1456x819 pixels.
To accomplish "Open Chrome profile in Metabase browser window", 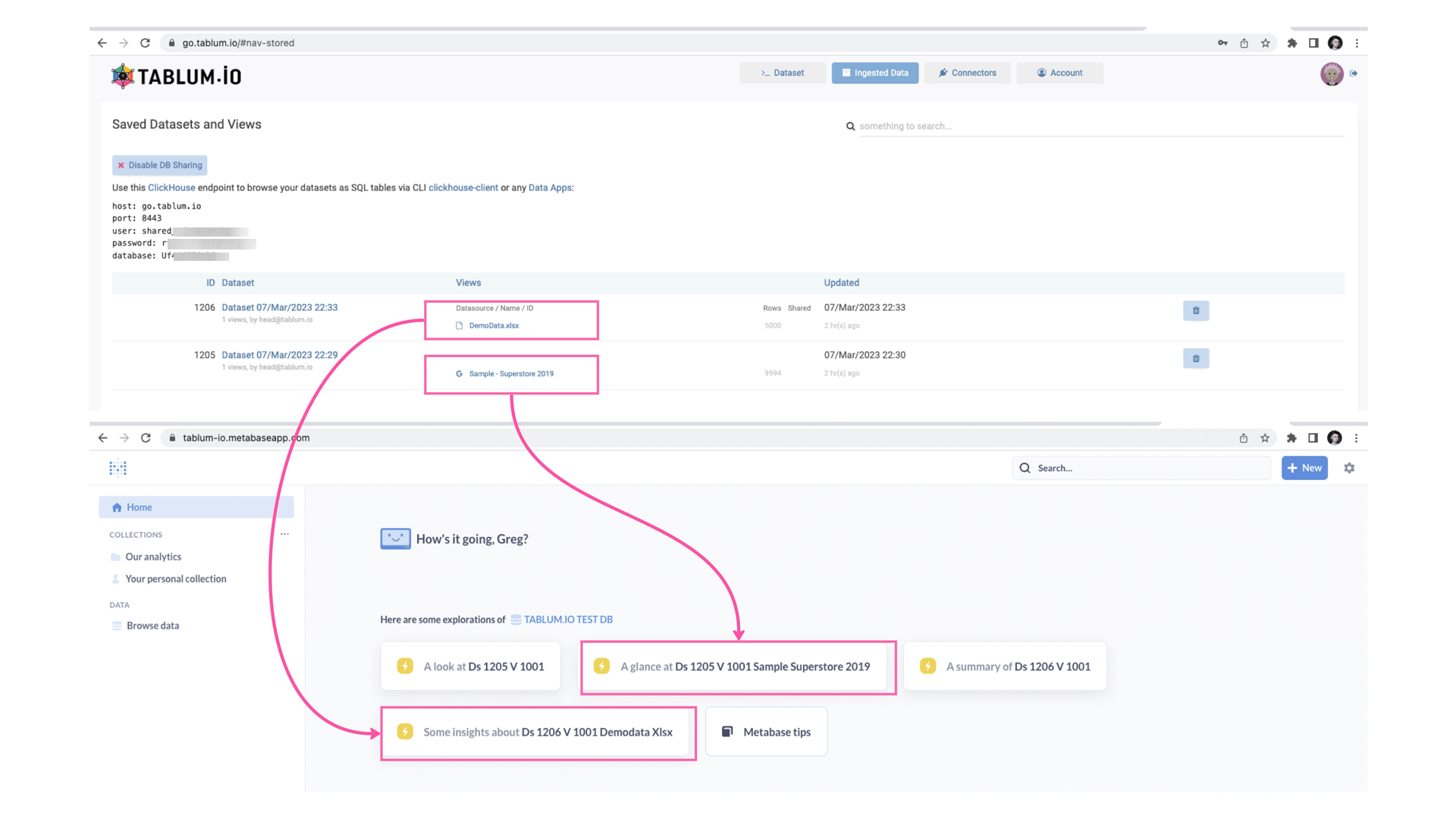I will 1335,438.
